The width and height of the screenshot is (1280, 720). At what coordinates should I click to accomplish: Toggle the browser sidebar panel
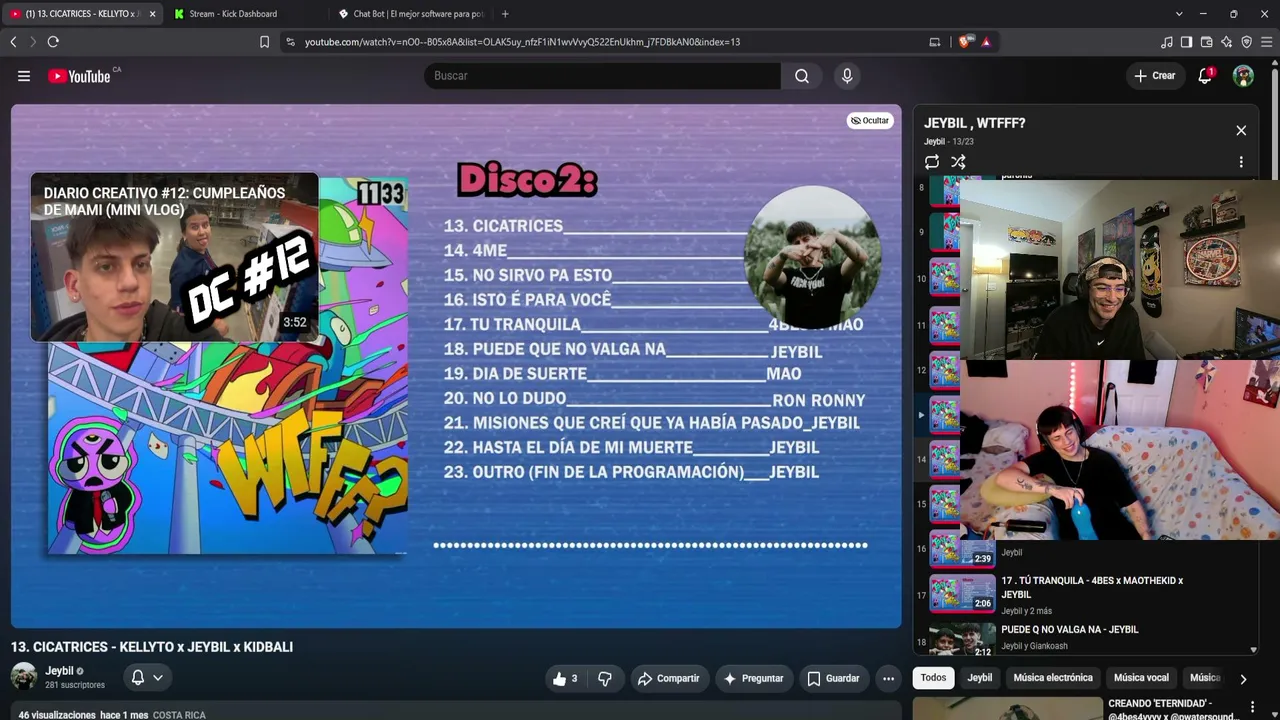tap(1186, 42)
